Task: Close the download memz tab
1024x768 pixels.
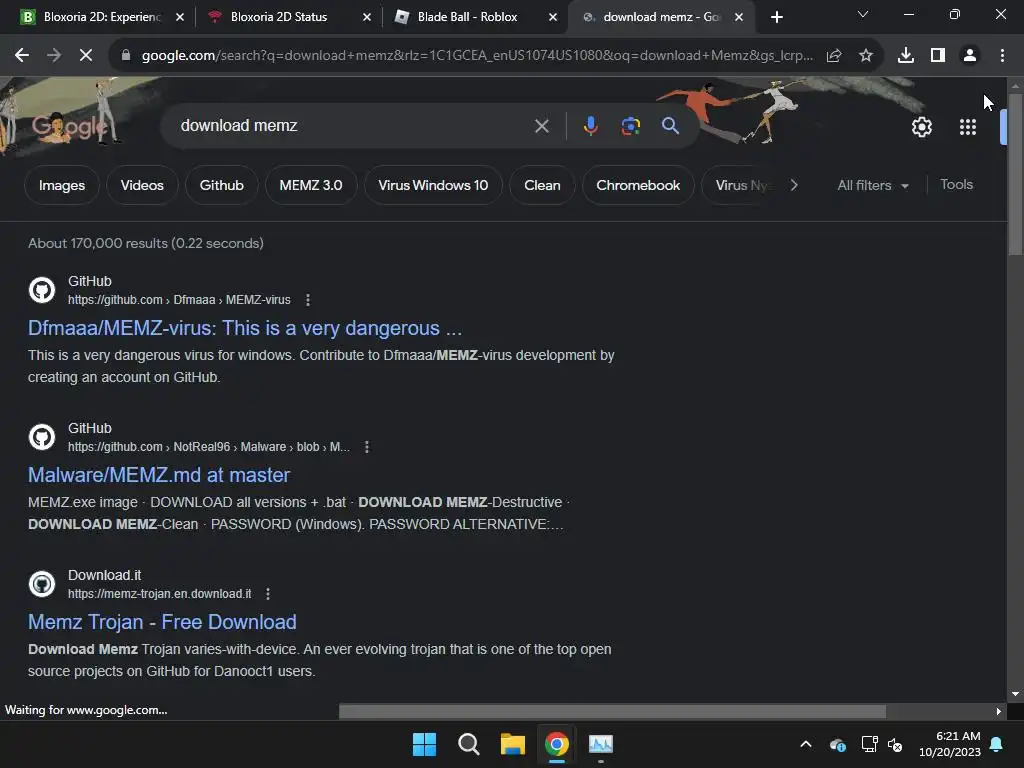Action: [x=739, y=17]
